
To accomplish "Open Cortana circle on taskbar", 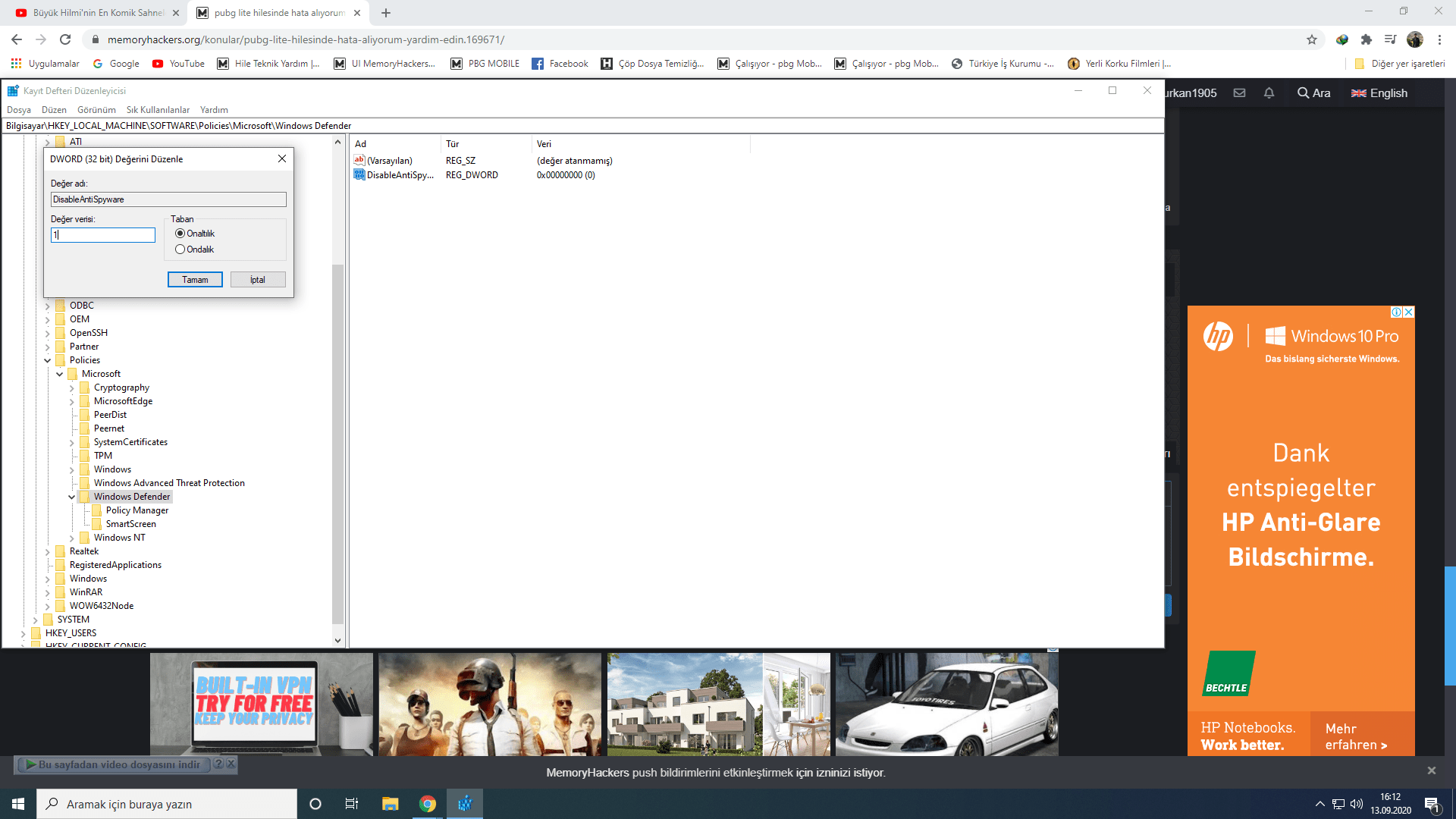I will click(315, 804).
